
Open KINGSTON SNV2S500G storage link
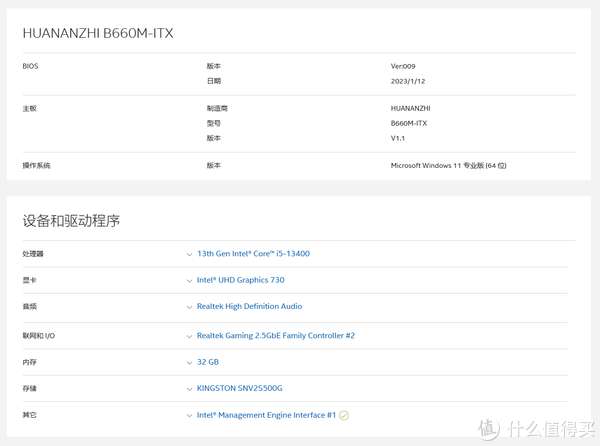(240, 388)
